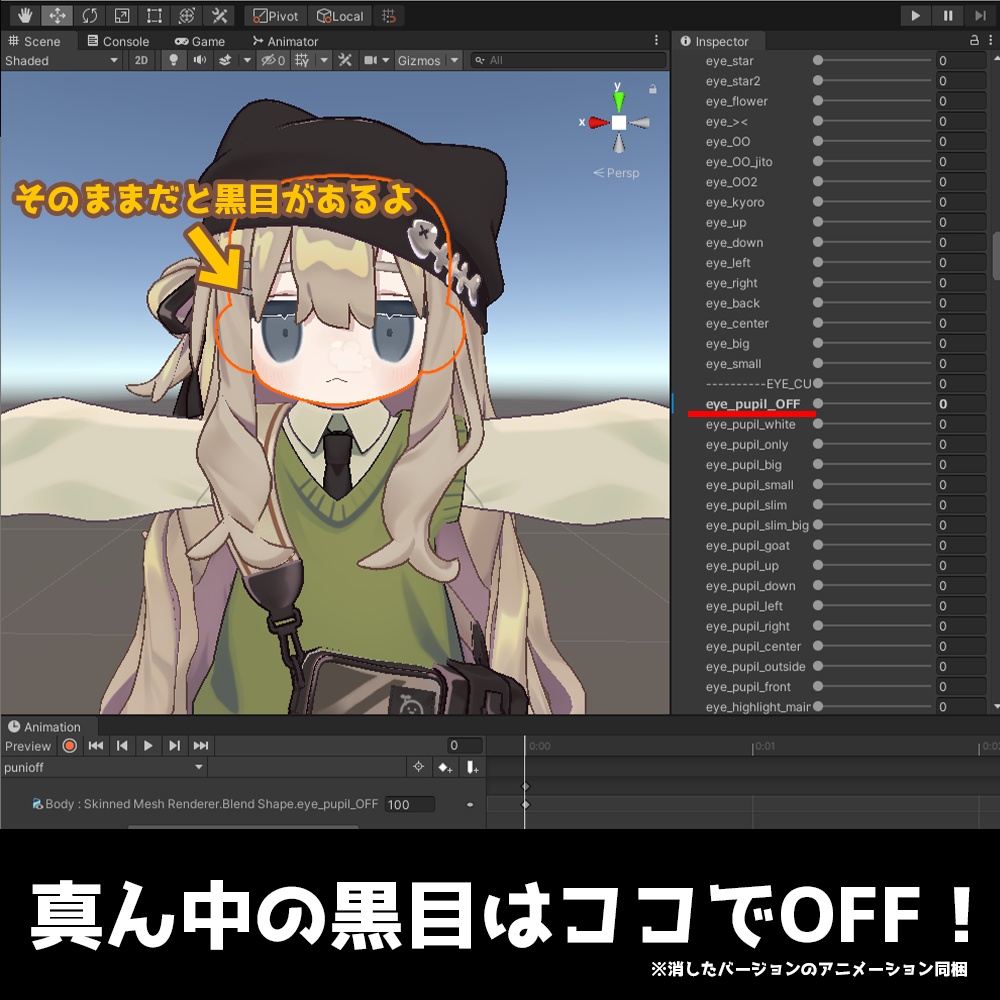The height and width of the screenshot is (1000, 1000).
Task: Switch tool handle to Pivot mode
Action: (276, 16)
